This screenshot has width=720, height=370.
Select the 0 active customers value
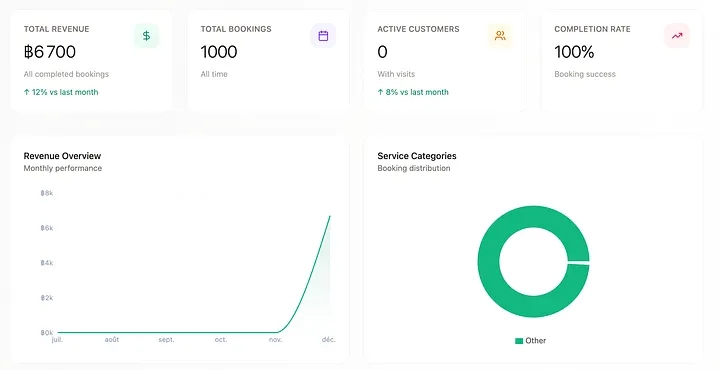coord(382,52)
